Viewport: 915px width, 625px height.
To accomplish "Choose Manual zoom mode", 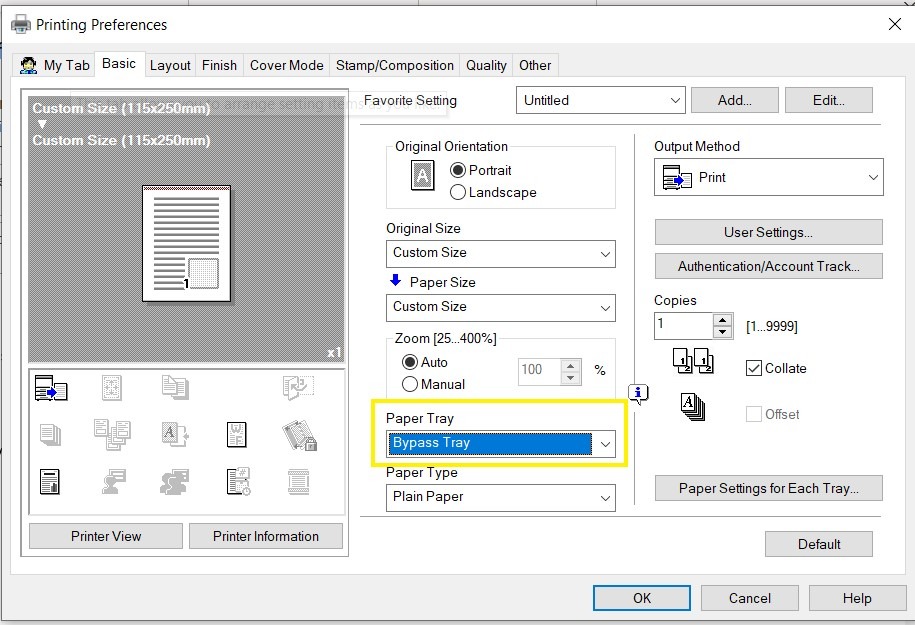I will [410, 384].
